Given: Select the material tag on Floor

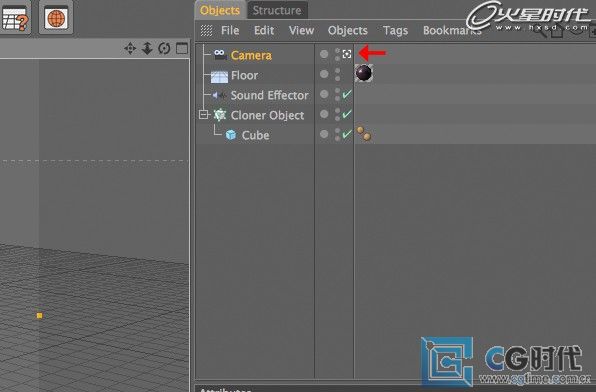Looking at the screenshot, I should pos(364,73).
